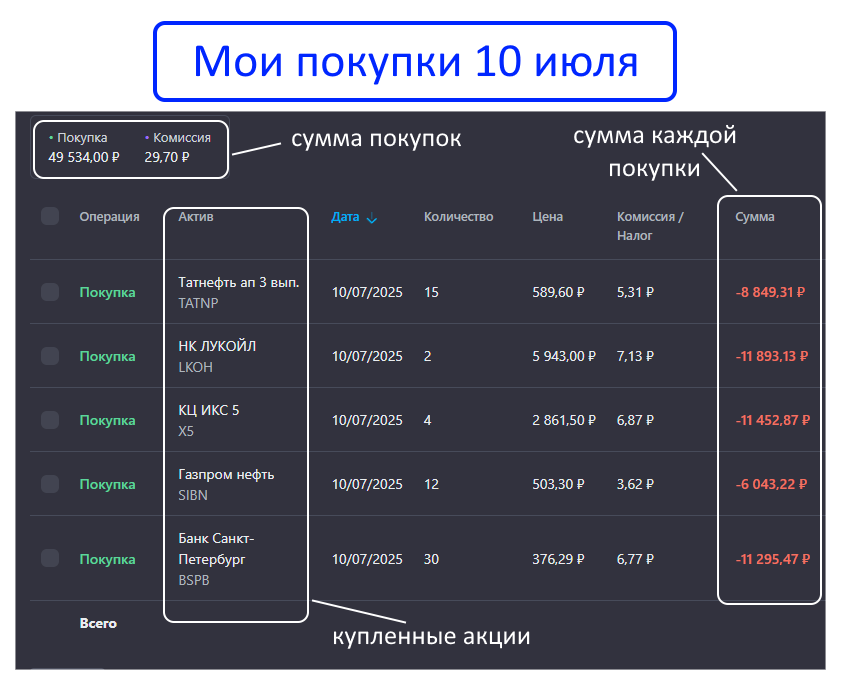Check the BSPB purchase row checkbox

(50, 558)
